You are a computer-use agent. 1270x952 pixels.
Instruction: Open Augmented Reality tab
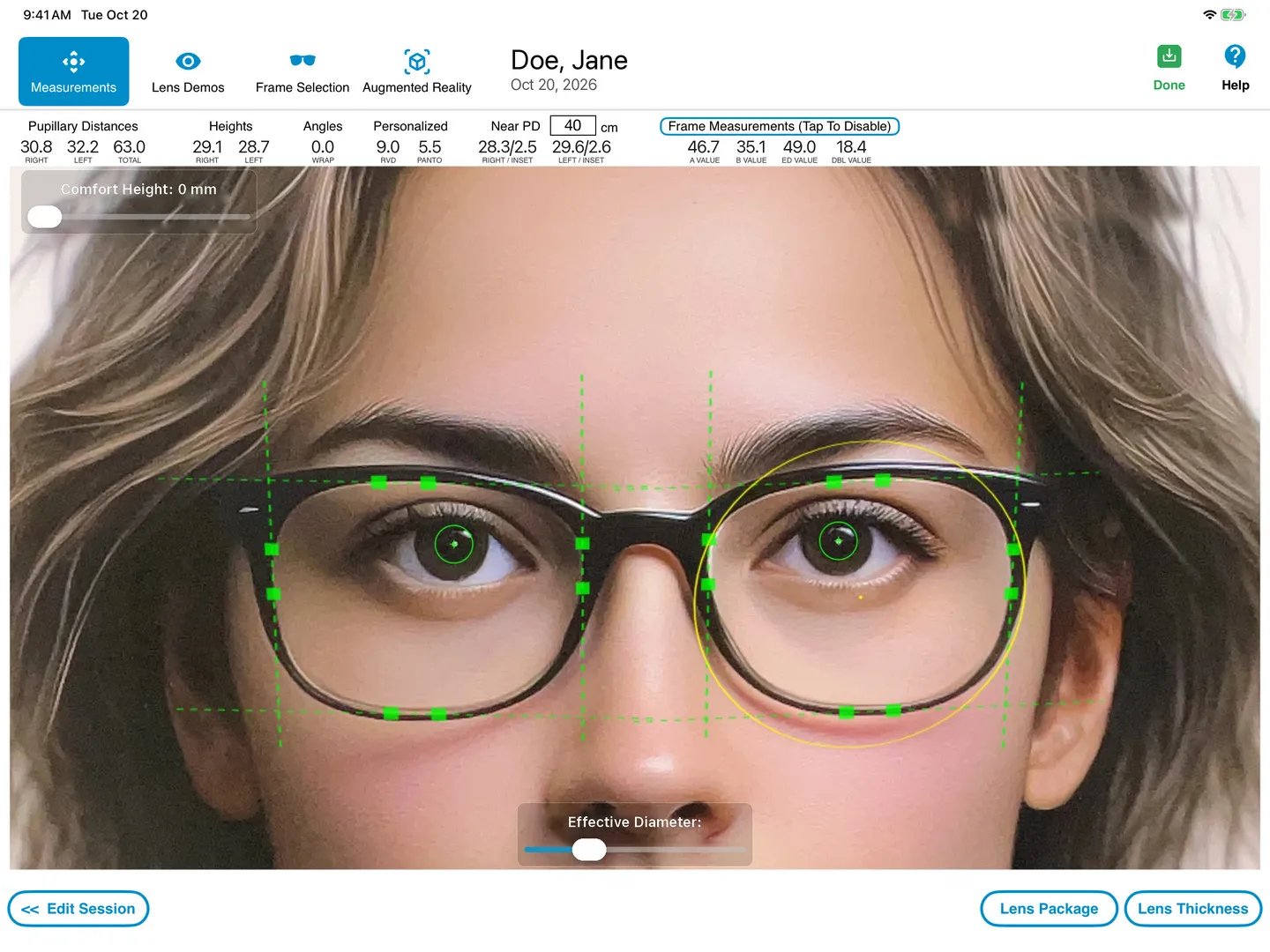(417, 71)
